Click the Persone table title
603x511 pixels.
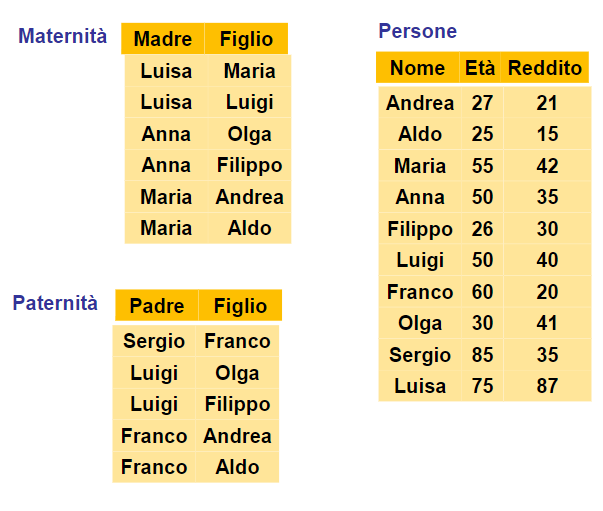click(417, 31)
